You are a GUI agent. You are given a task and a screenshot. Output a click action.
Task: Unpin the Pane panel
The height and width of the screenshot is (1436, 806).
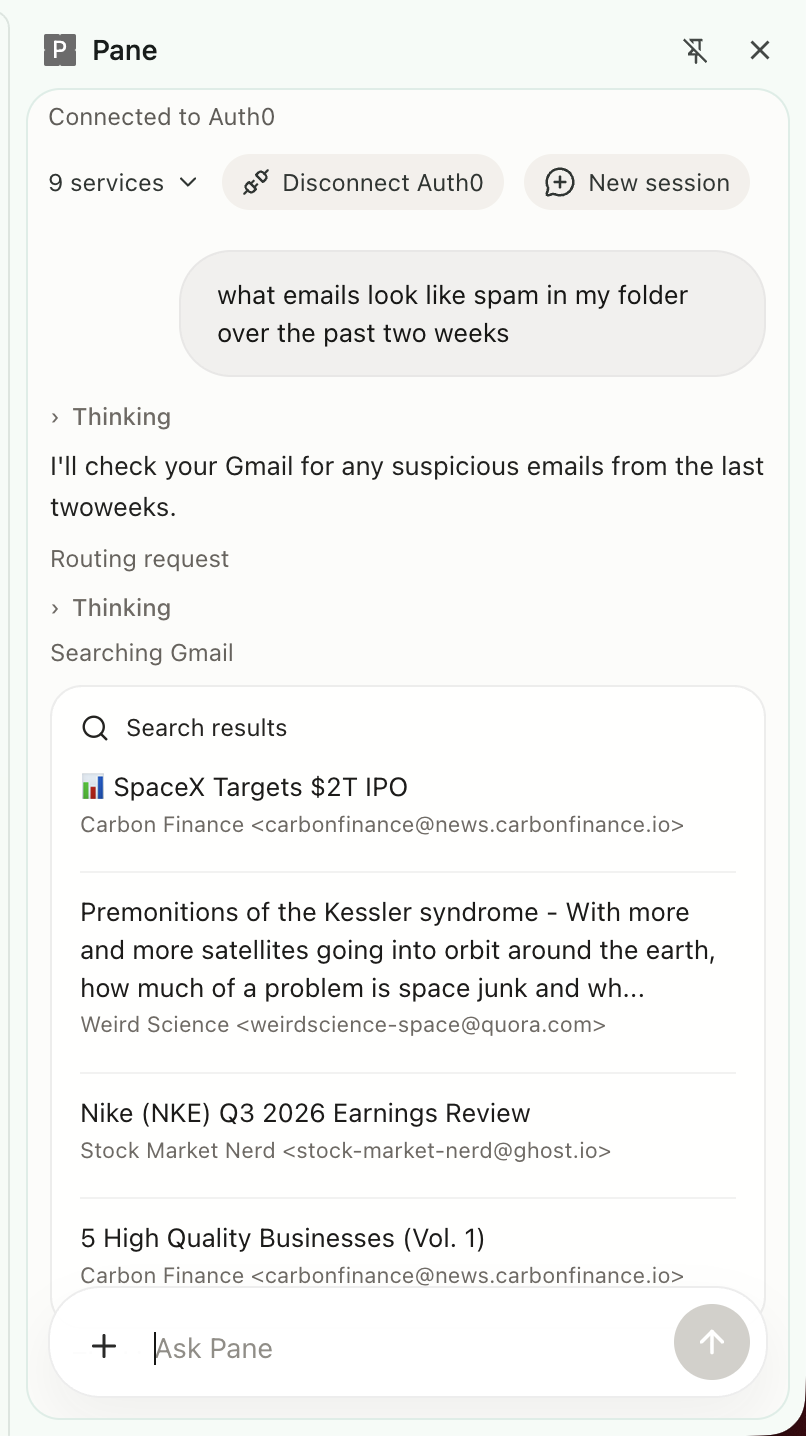coord(696,50)
